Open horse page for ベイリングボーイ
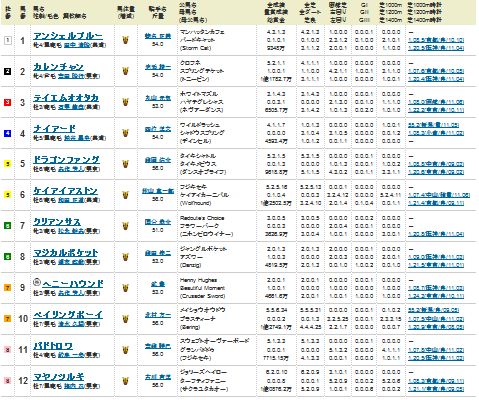The width and height of the screenshot is (479, 400). 68,315
